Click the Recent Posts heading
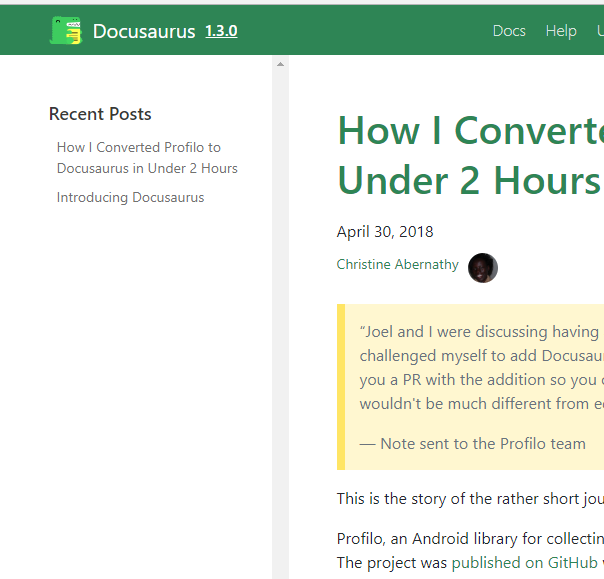The height and width of the screenshot is (579, 604). [x=100, y=114]
